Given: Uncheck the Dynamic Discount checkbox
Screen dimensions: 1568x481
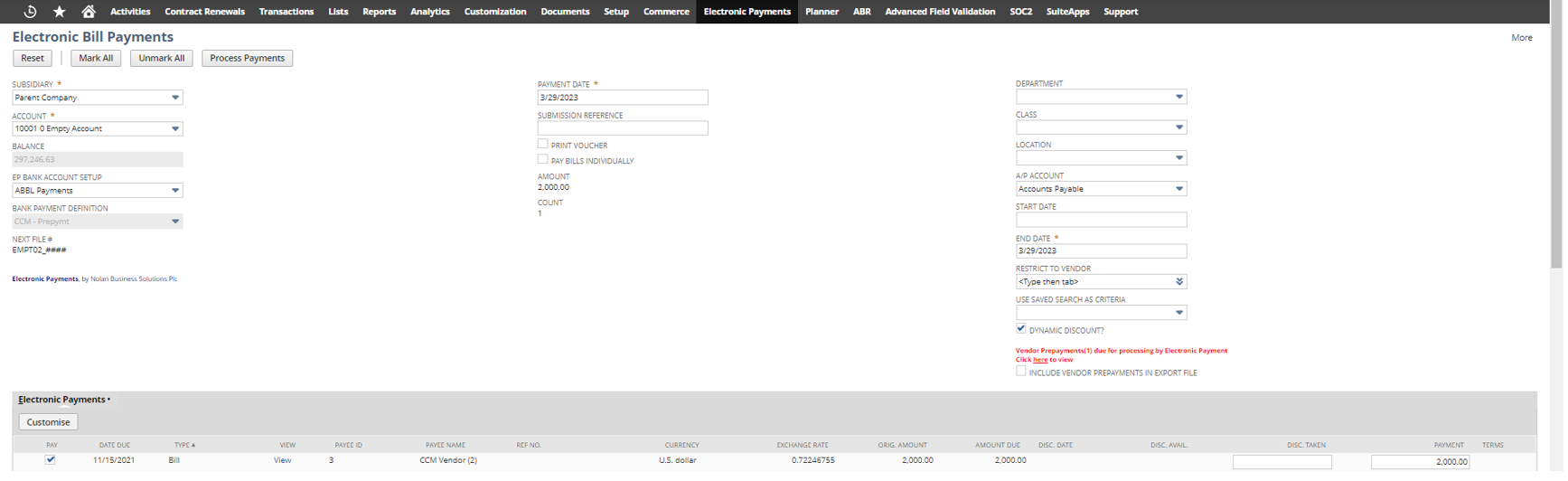Looking at the screenshot, I should (1021, 329).
